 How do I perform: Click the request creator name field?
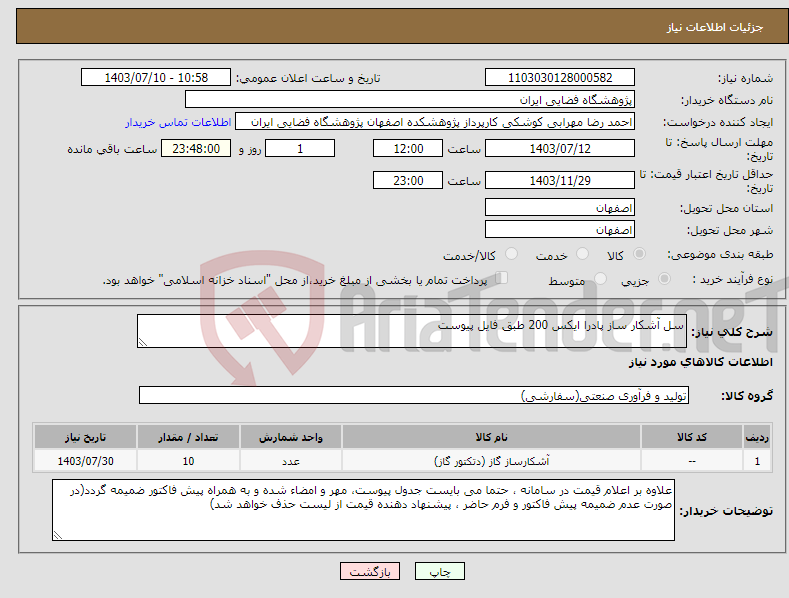pyautogui.click(x=435, y=122)
